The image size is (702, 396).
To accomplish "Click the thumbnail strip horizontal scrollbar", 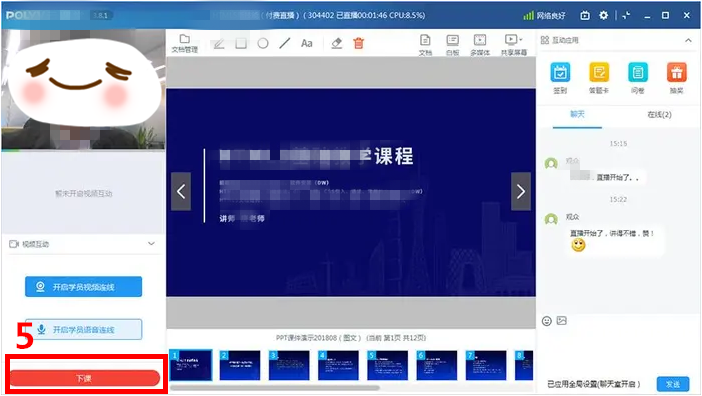I will click(275, 388).
